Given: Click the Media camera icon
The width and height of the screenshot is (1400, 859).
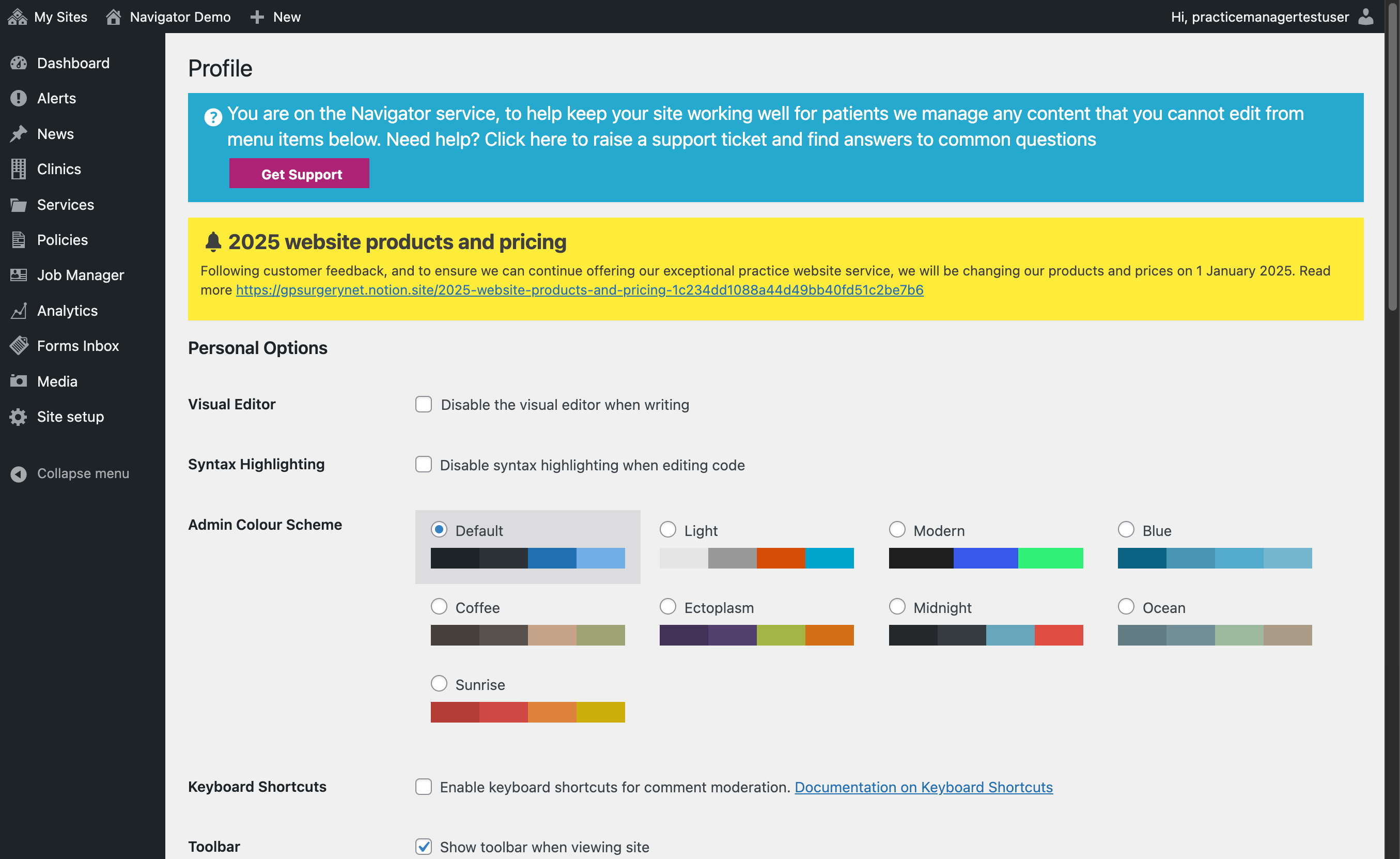Looking at the screenshot, I should 18,381.
